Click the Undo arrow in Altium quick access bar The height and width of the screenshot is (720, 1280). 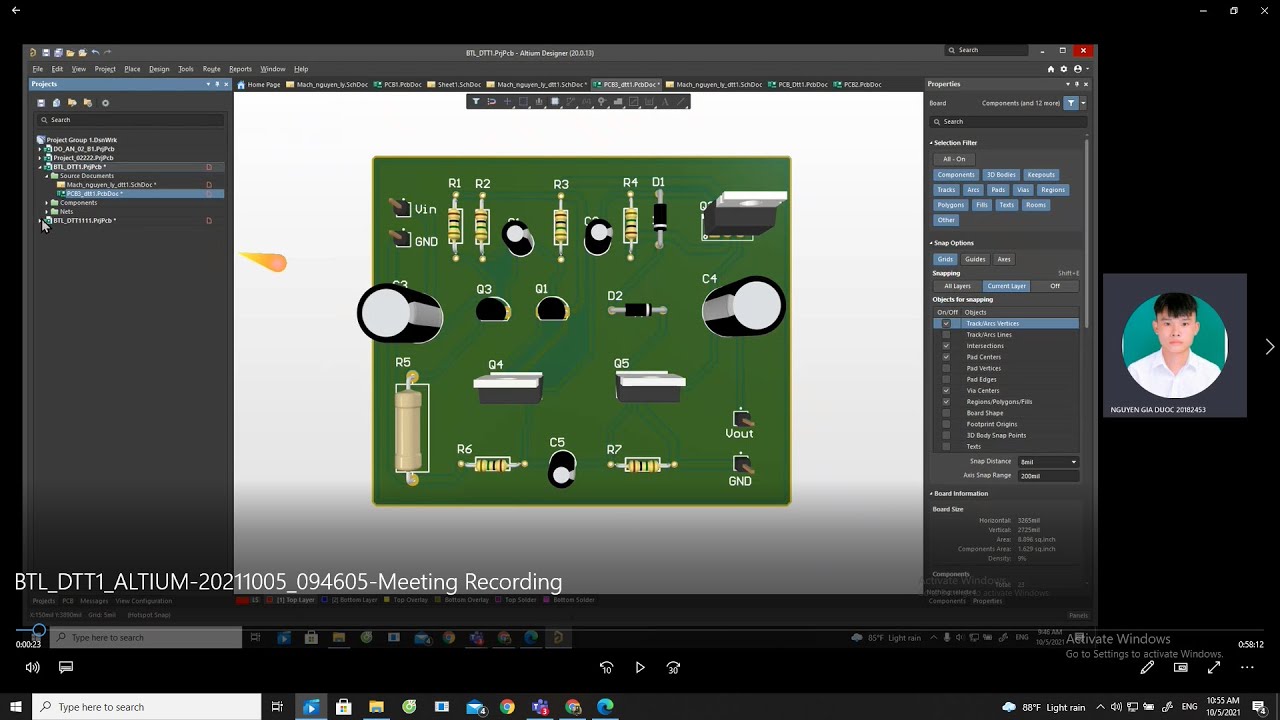point(95,52)
